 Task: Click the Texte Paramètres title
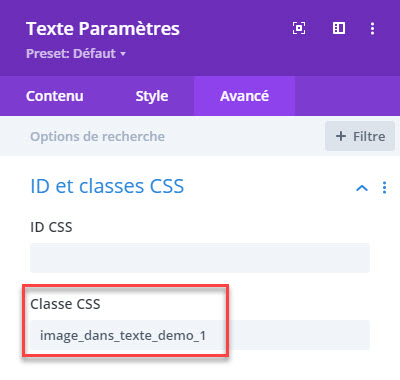tap(103, 29)
